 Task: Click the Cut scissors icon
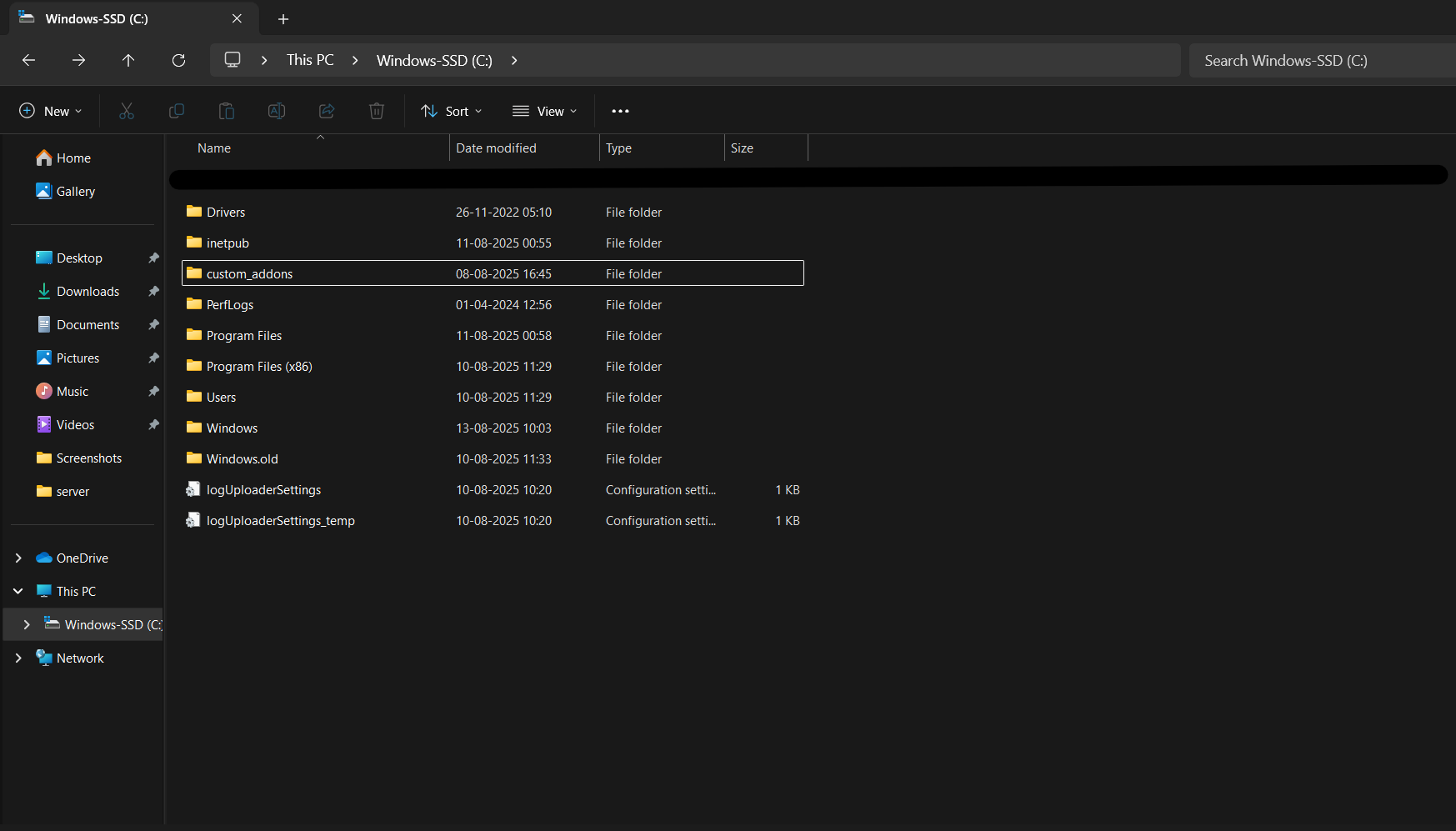tap(127, 111)
